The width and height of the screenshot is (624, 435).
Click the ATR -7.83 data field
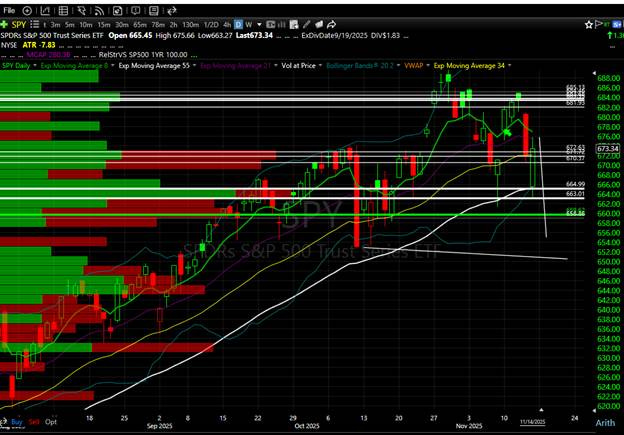coord(39,45)
